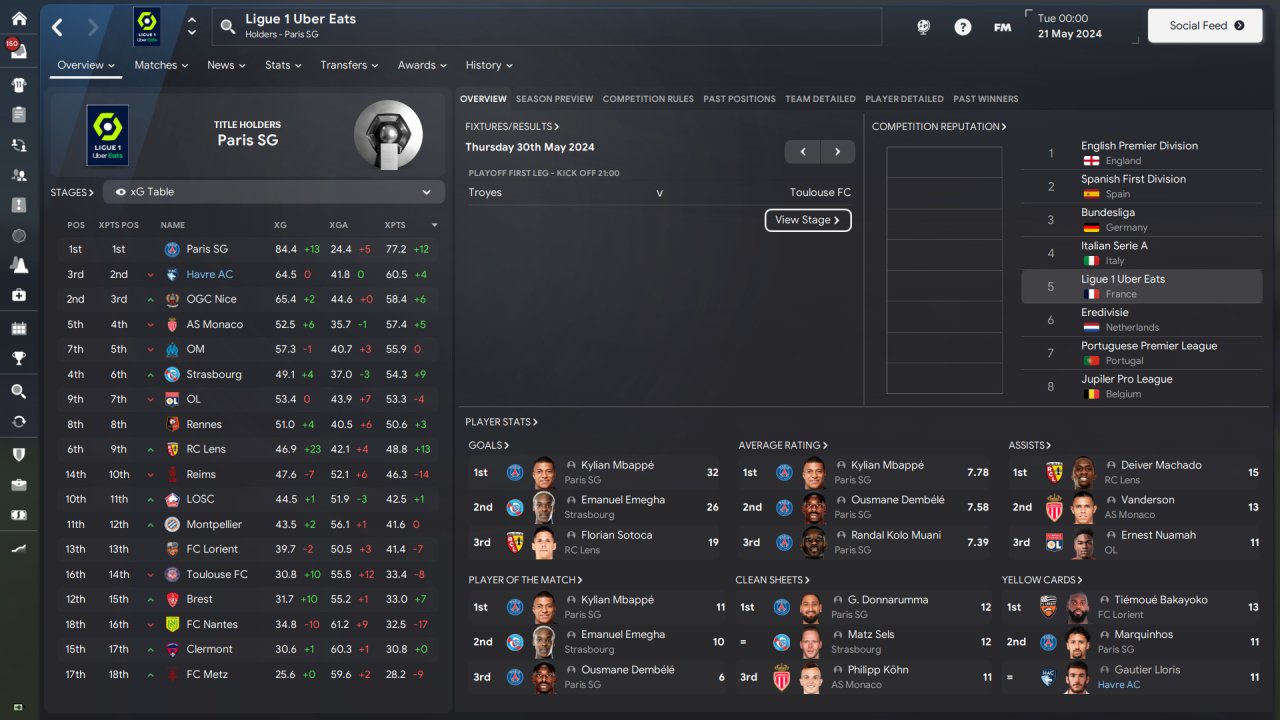Open the circular arrows Transfers sidebar icon

(x=19, y=421)
